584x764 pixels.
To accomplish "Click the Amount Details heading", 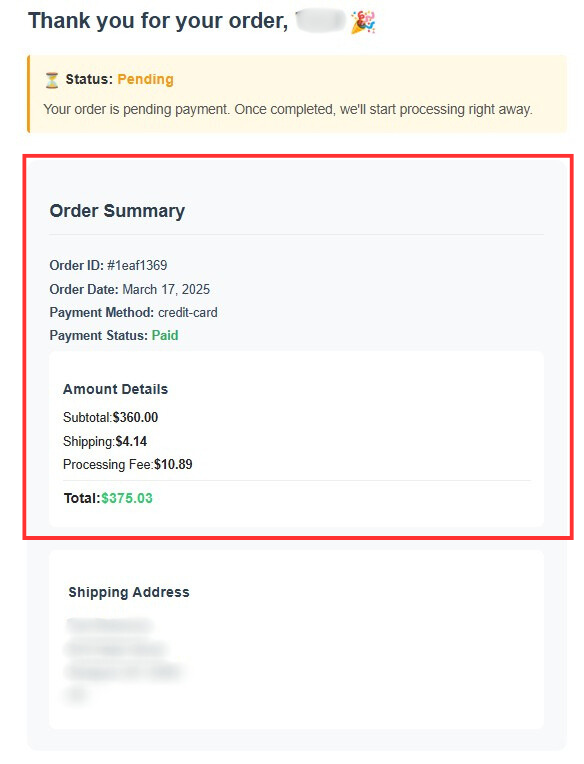I will 115,389.
